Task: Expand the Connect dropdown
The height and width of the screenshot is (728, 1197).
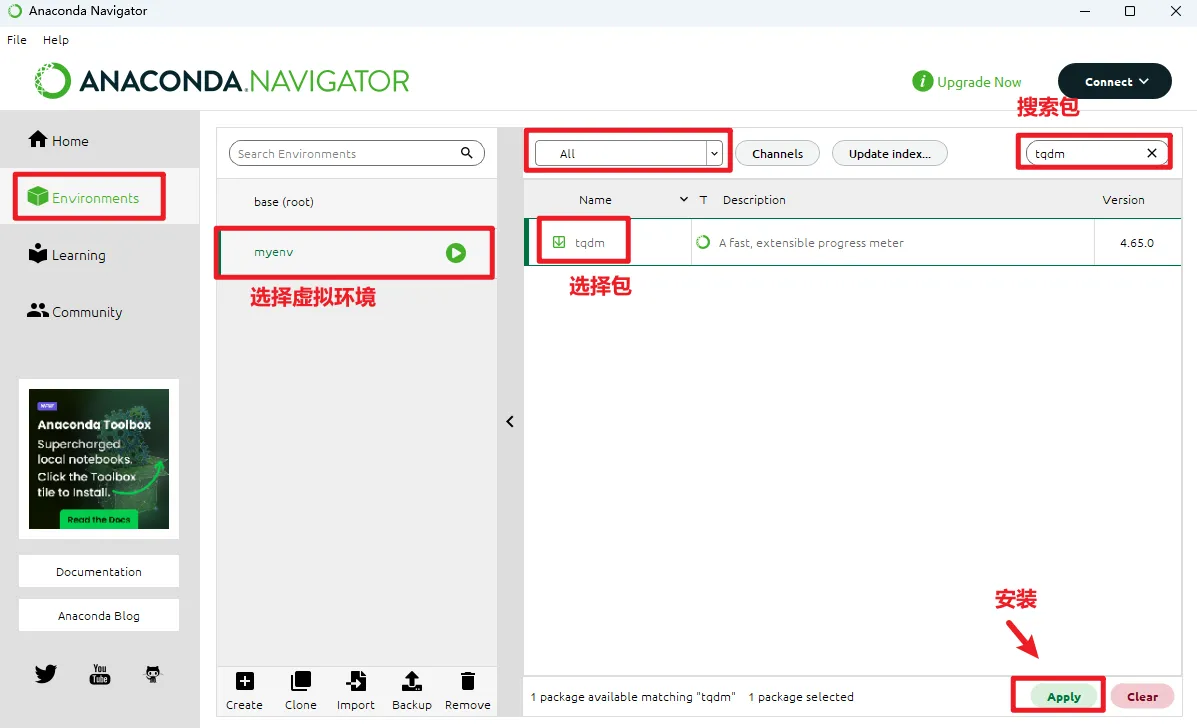Action: [x=1115, y=81]
